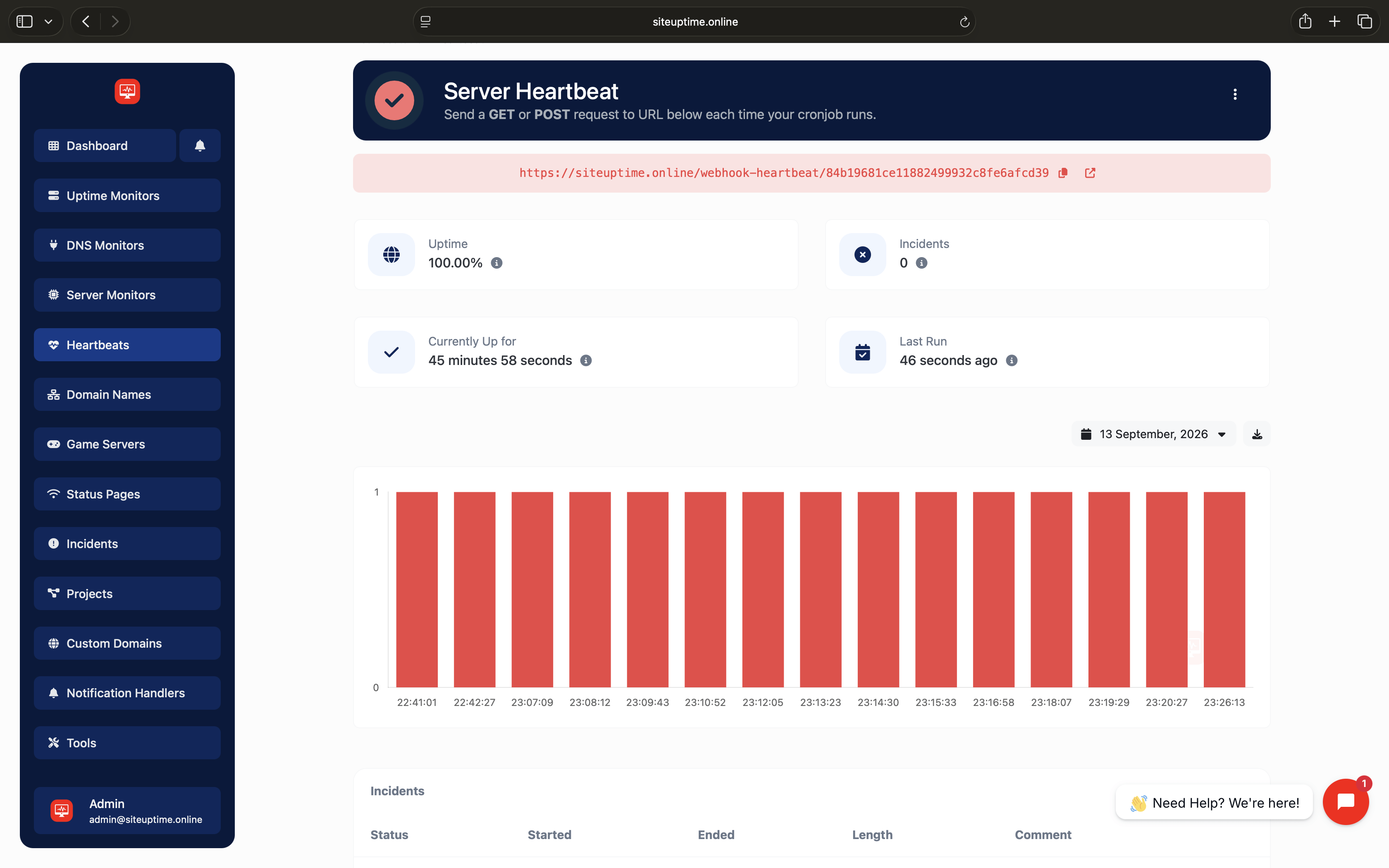The image size is (1389, 868).
Task: Reload the page in browser
Action: coord(964,22)
